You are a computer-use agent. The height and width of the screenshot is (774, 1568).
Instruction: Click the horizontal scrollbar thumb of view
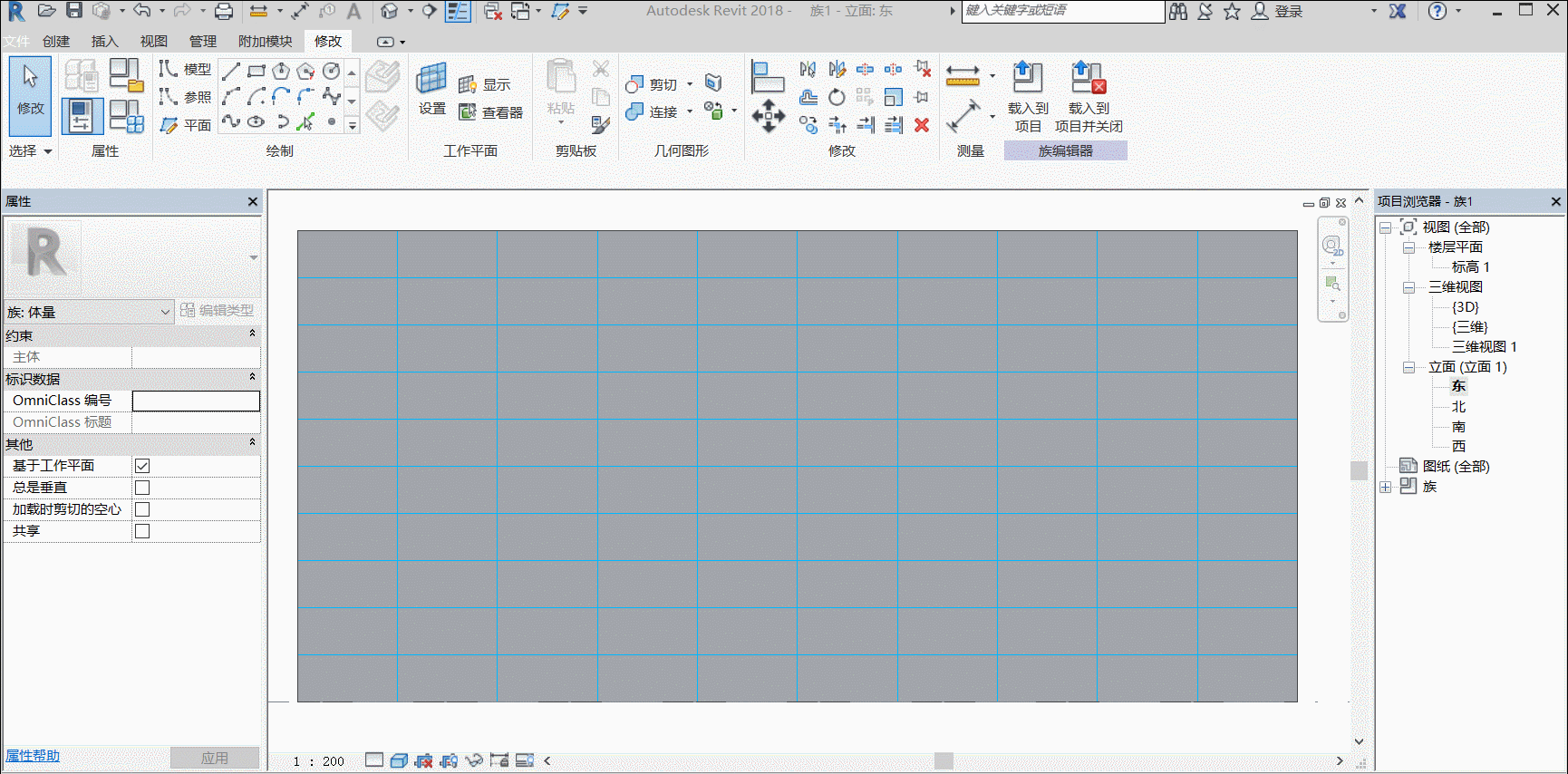point(944,760)
